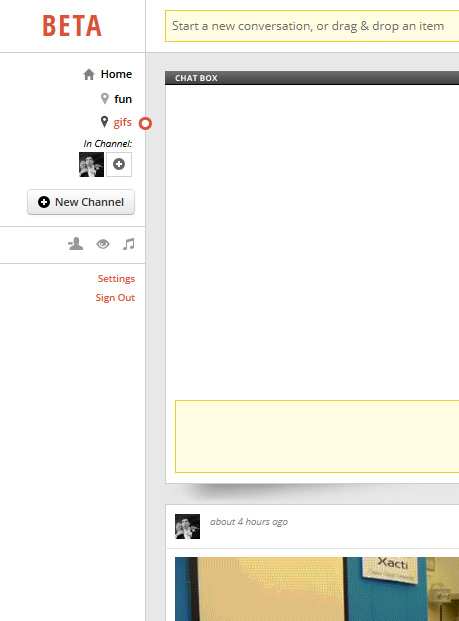The width and height of the screenshot is (459, 621).
Task: Click the pin icon beside fun
Action: coord(105,98)
